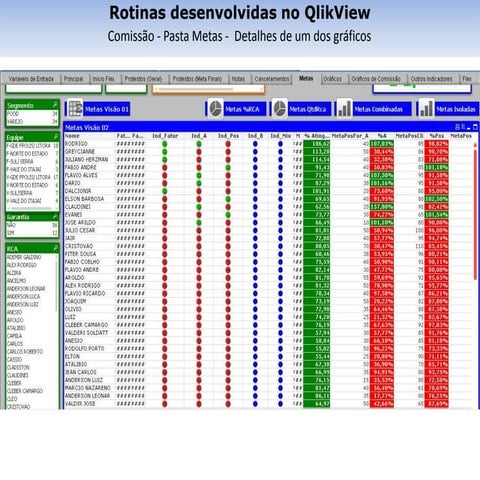Image resolution: width=480 pixels, height=480 pixels.
Task: Click RODRIGO's green Ind_Fatur indicator
Action: click(x=164, y=144)
